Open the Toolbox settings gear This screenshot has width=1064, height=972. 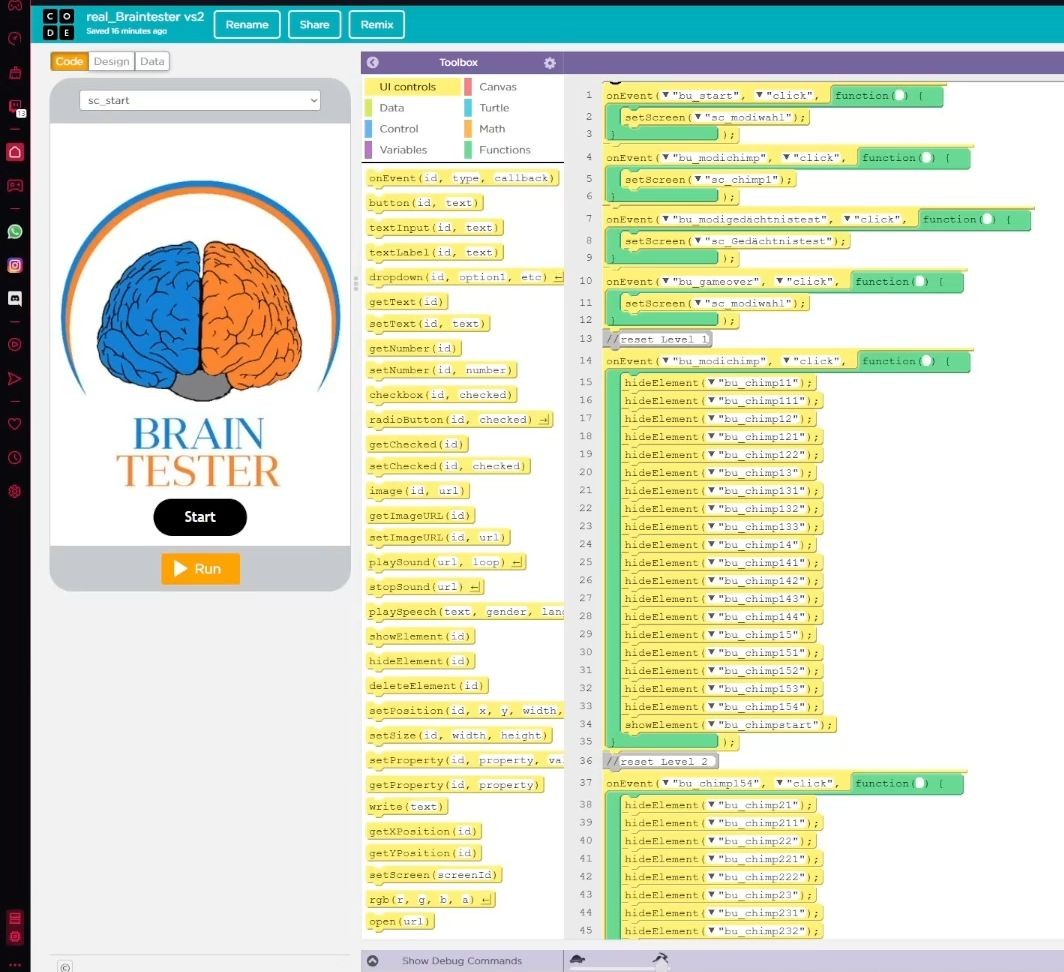point(549,63)
